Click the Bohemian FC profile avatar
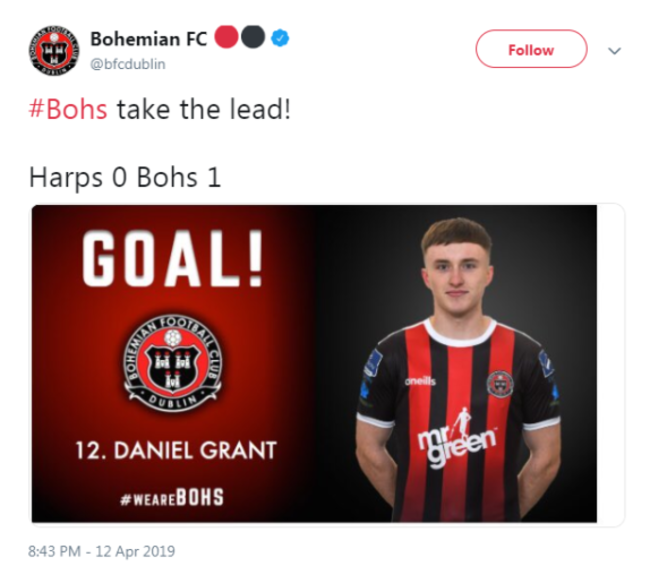Image resolution: width=650 pixels, height=566 pixels. coord(54,50)
